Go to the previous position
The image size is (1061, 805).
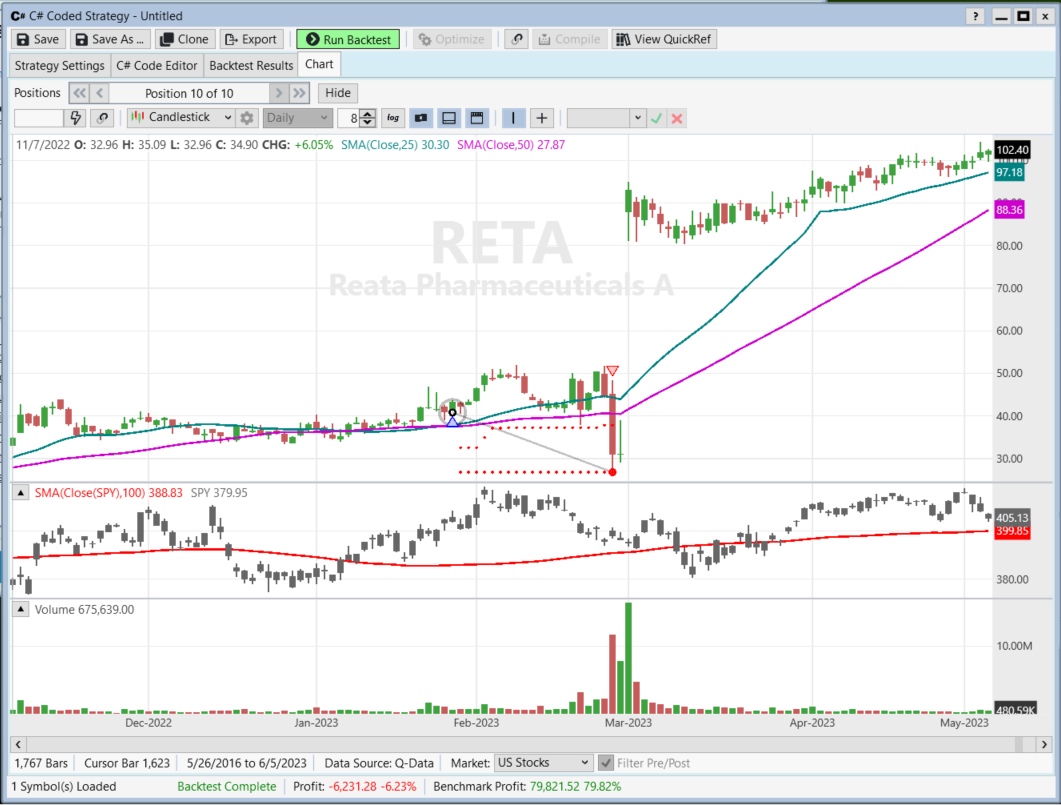[x=99, y=93]
